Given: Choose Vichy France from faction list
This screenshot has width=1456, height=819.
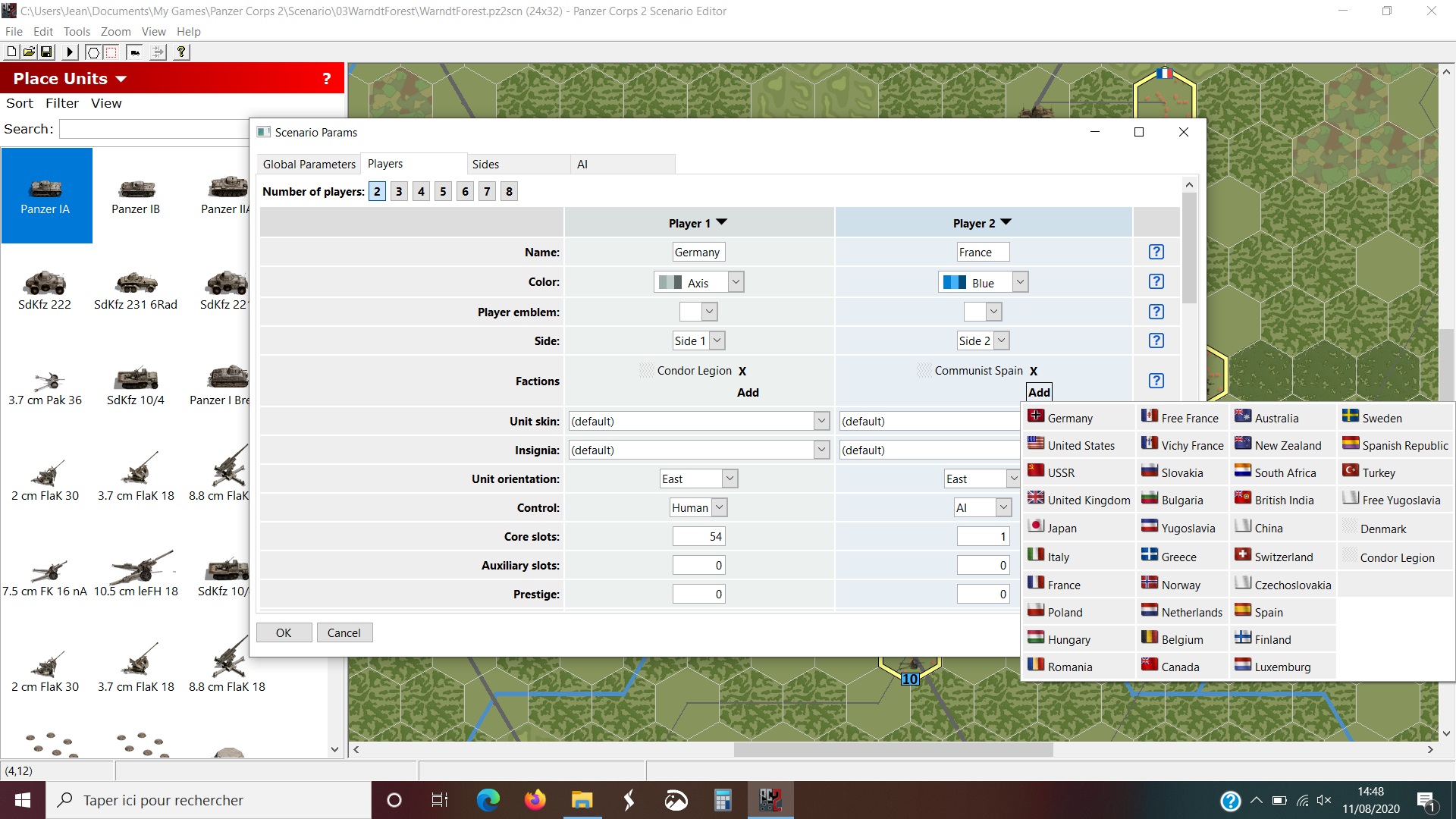Looking at the screenshot, I should coord(1183,445).
